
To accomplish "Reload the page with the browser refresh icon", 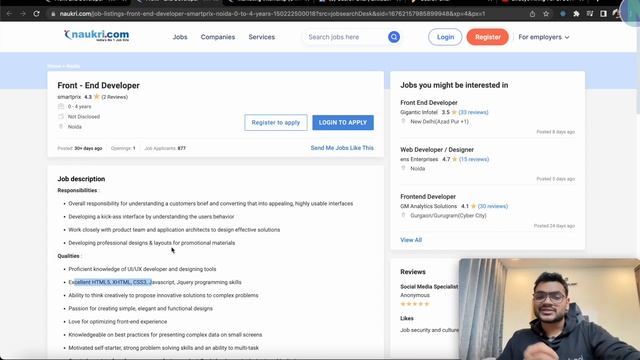I will 36,13.
